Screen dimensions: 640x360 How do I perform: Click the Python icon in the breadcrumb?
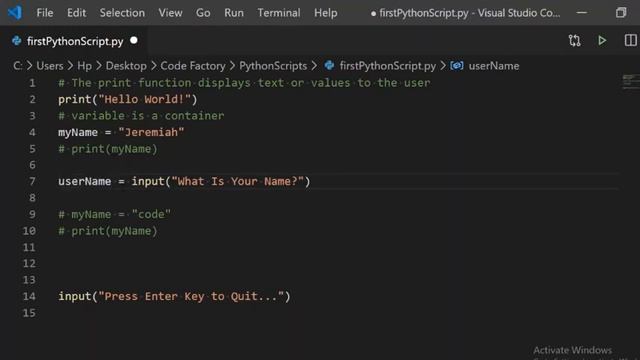click(329, 65)
